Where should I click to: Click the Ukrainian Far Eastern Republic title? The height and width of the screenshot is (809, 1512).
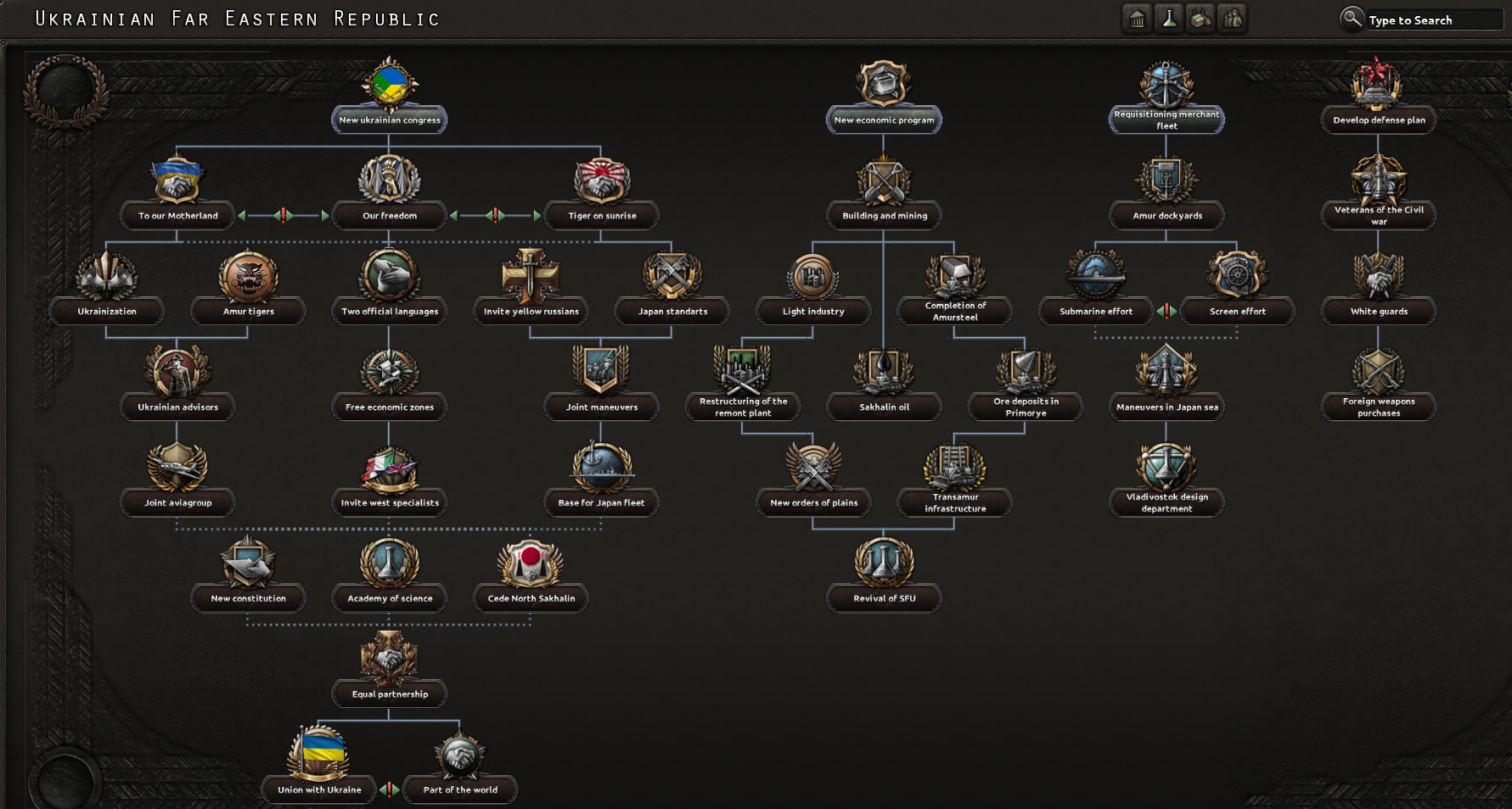237,19
